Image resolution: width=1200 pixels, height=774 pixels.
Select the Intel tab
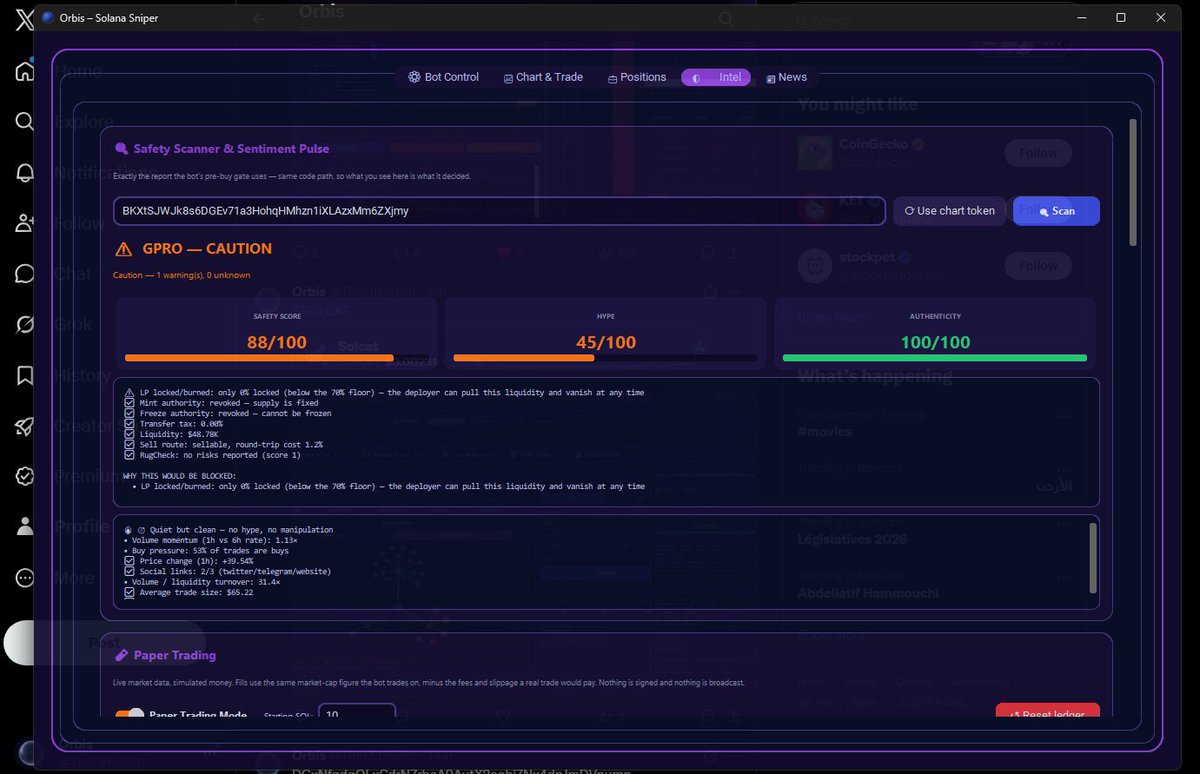(716, 77)
